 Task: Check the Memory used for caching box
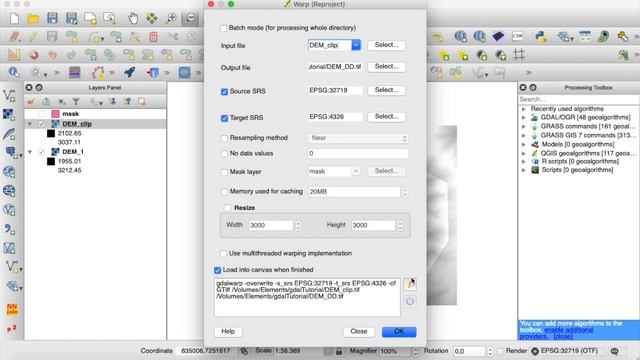click(224, 191)
